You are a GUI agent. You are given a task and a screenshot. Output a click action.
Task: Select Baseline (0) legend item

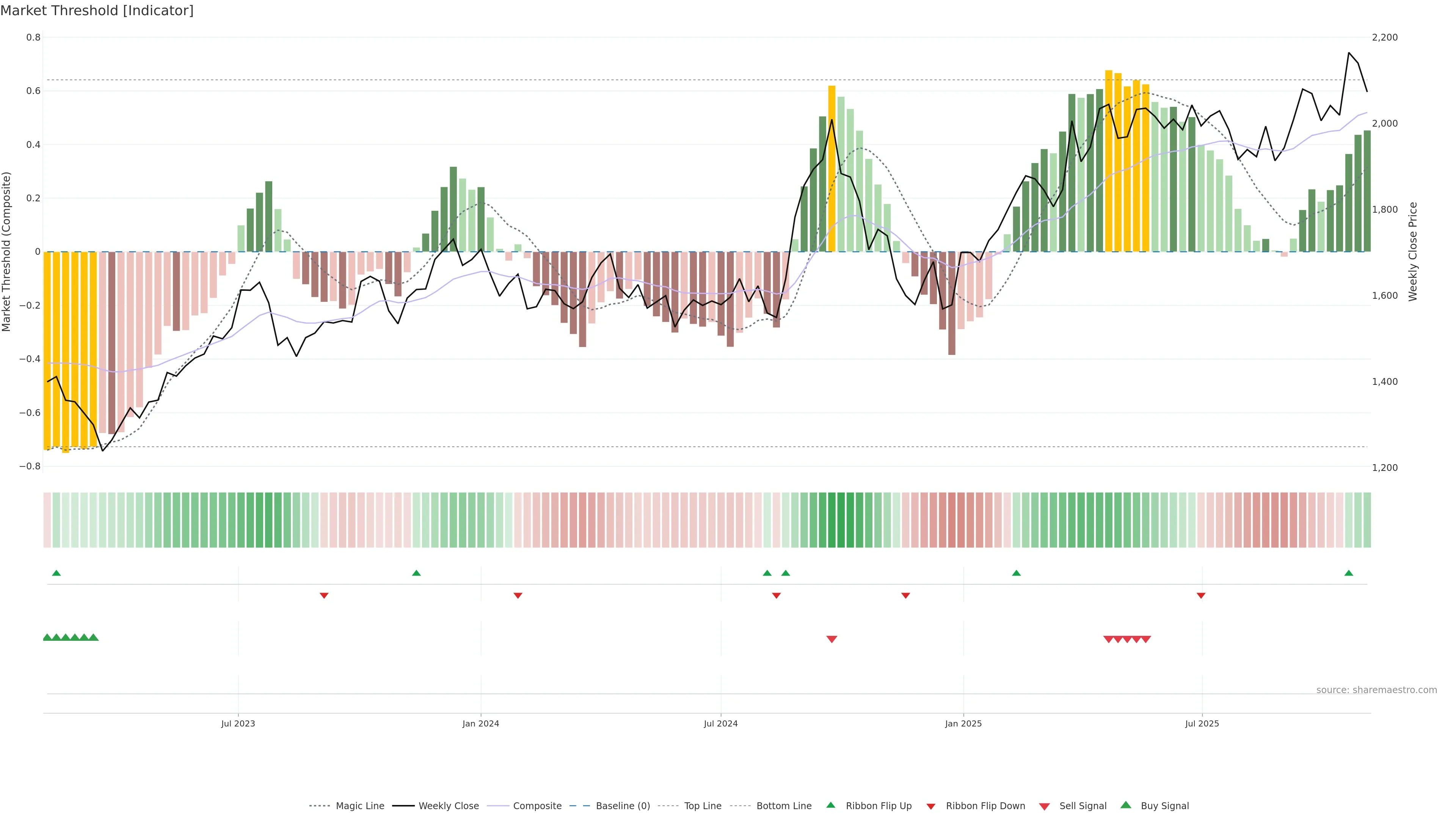(623, 806)
